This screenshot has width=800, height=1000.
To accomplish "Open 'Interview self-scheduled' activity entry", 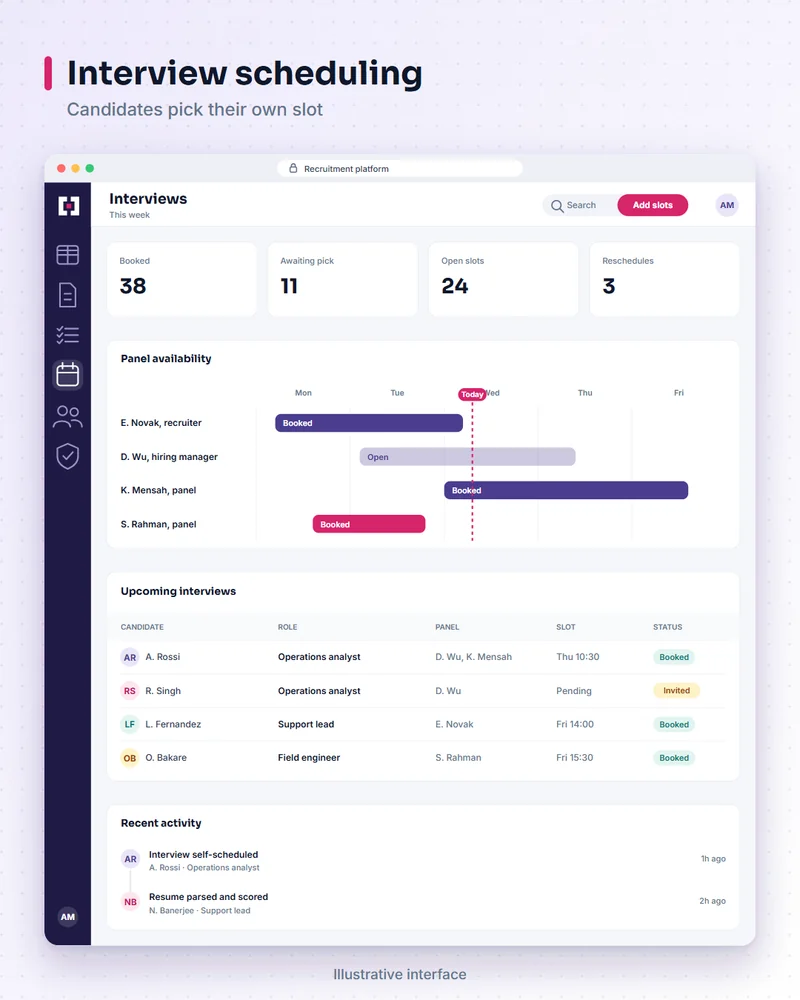I will point(204,855).
